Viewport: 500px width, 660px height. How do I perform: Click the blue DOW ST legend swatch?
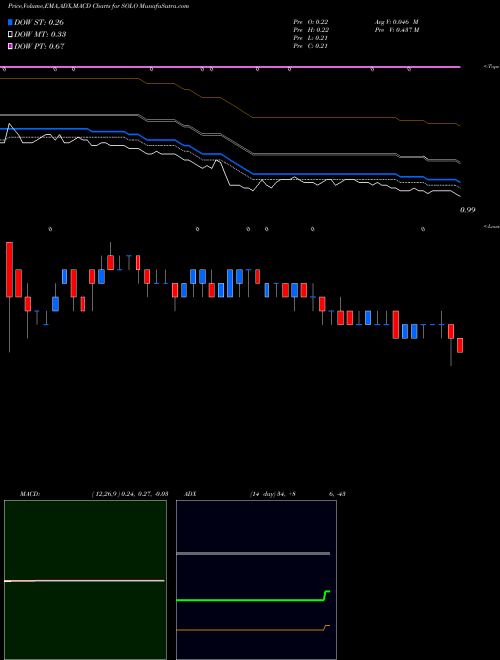click(10, 22)
